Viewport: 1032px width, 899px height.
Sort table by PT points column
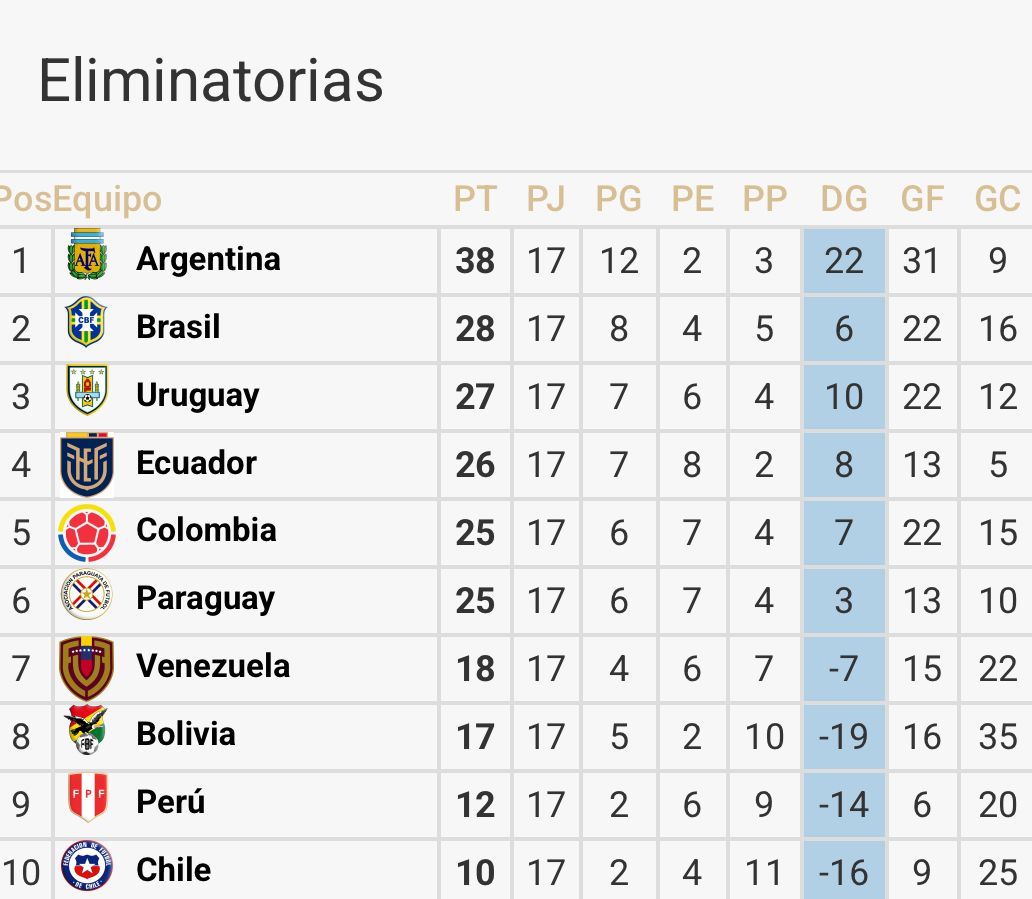(x=475, y=199)
